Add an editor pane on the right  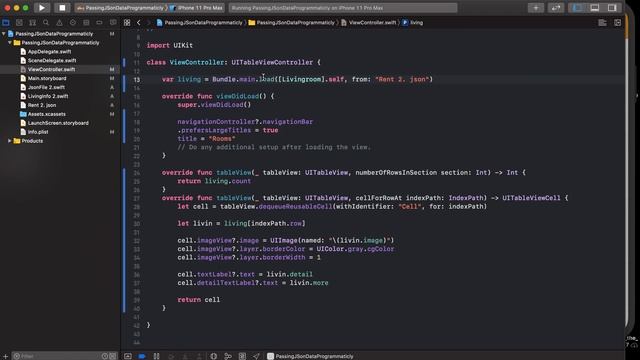(618, 23)
